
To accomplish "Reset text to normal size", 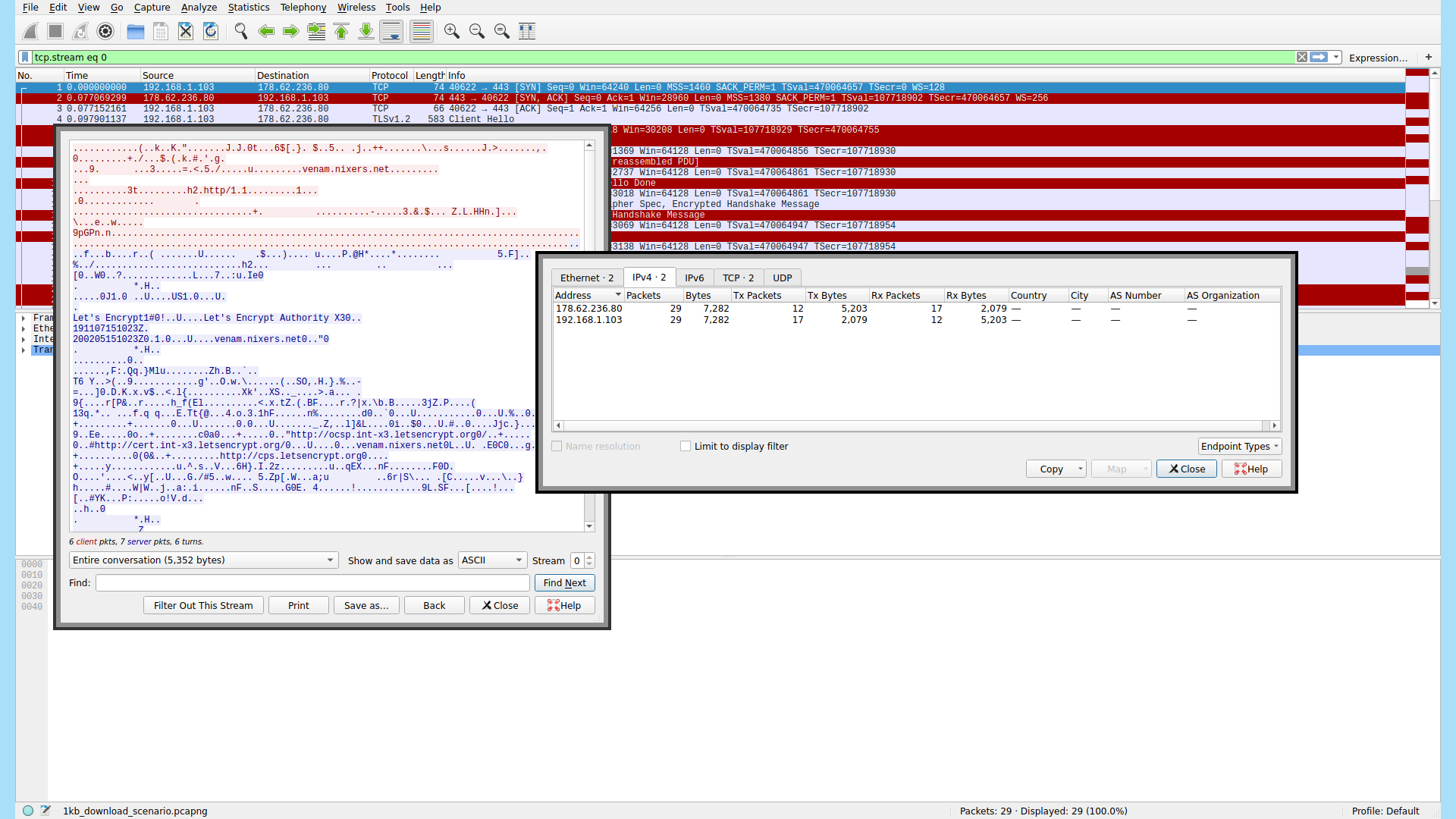I will click(502, 31).
